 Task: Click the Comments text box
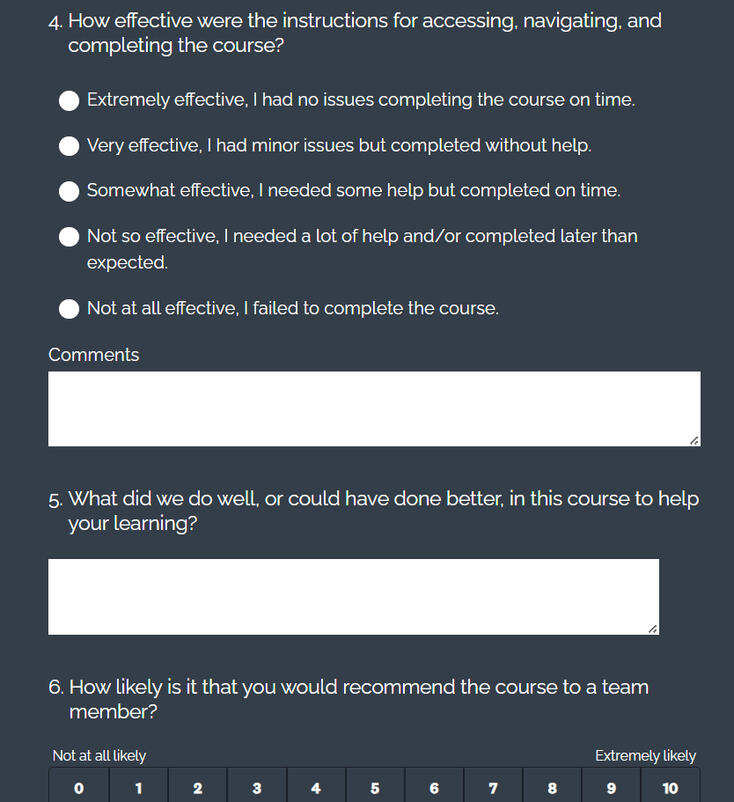click(x=373, y=408)
